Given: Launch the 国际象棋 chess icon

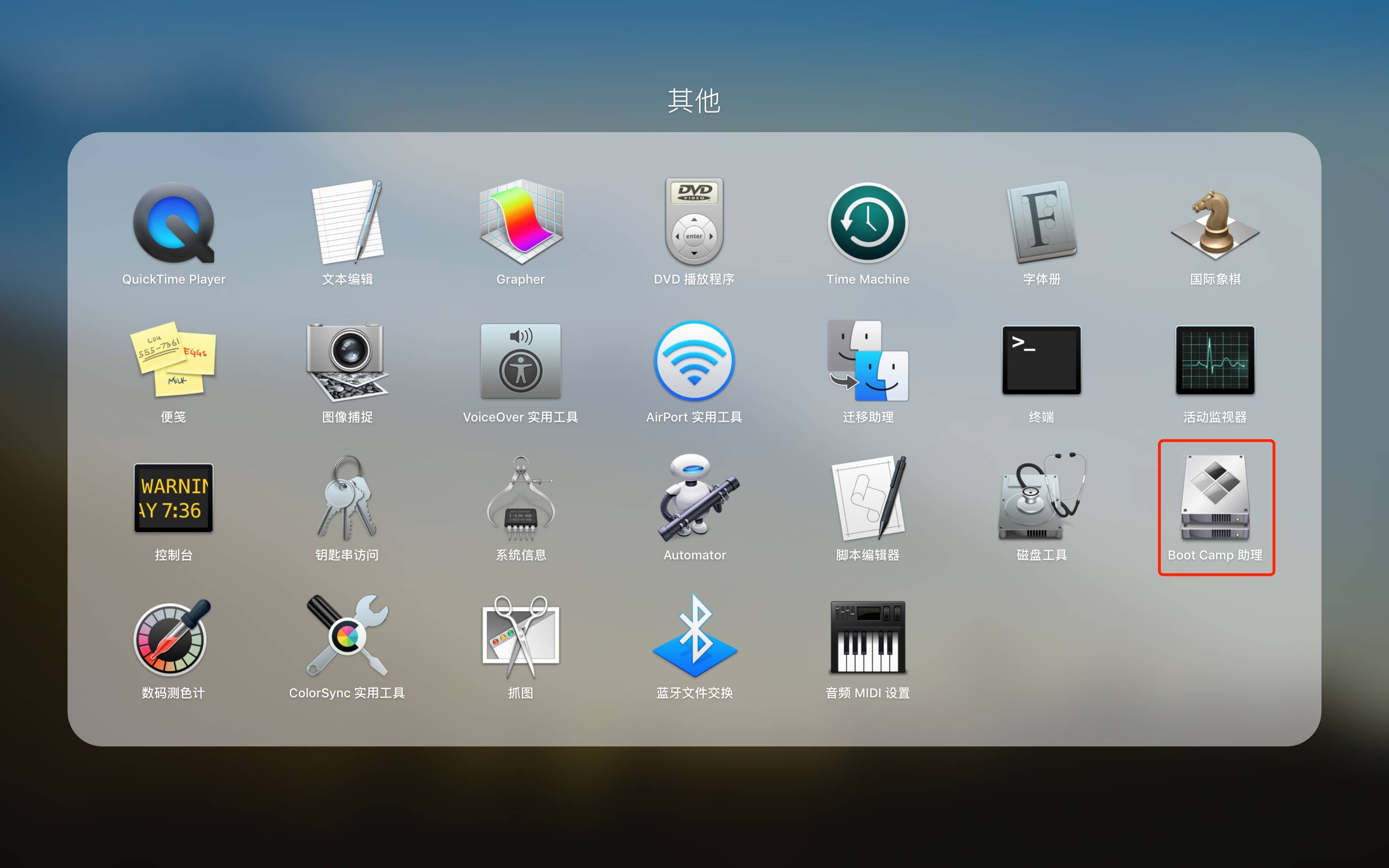Looking at the screenshot, I should pos(1215,224).
